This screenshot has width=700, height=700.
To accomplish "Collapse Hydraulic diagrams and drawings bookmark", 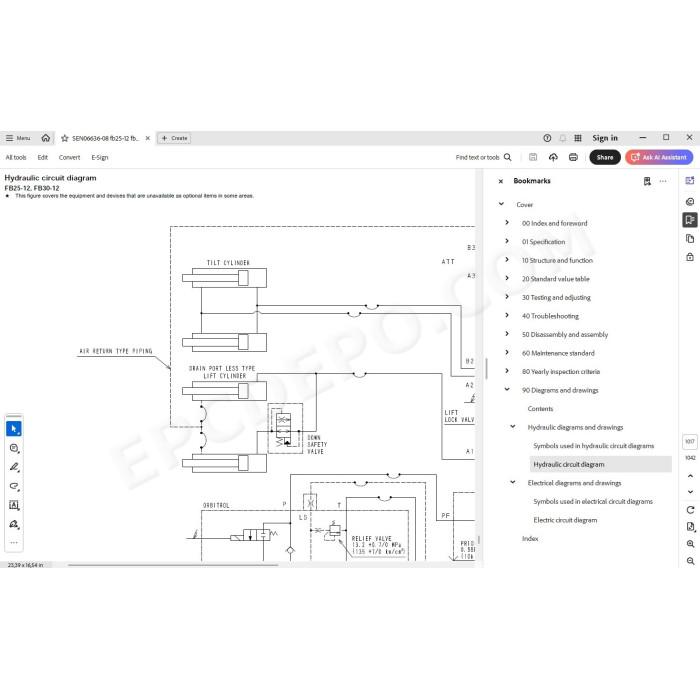I will [x=512, y=427].
